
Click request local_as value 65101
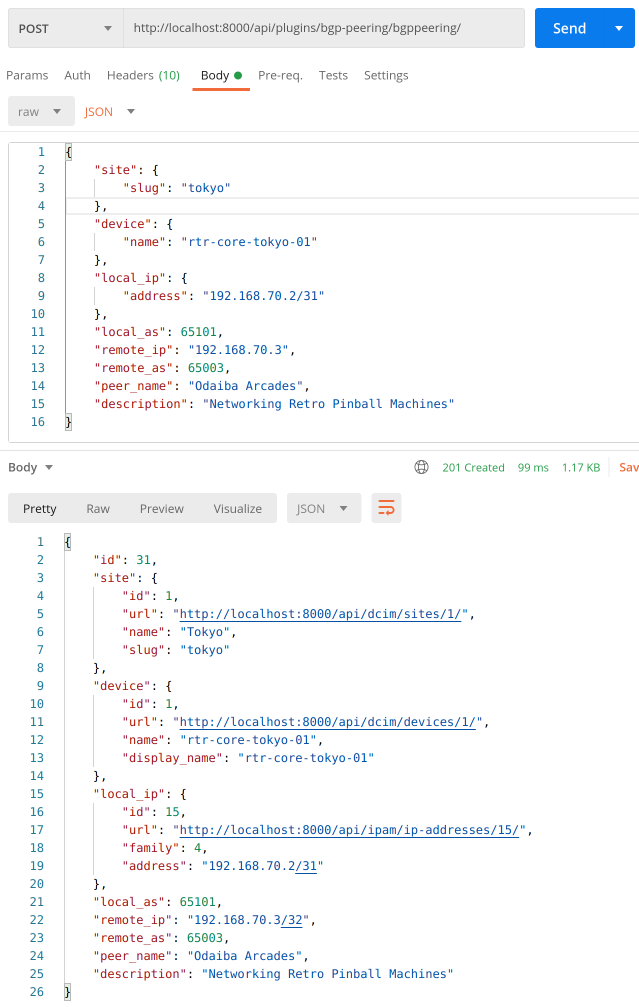click(198, 332)
